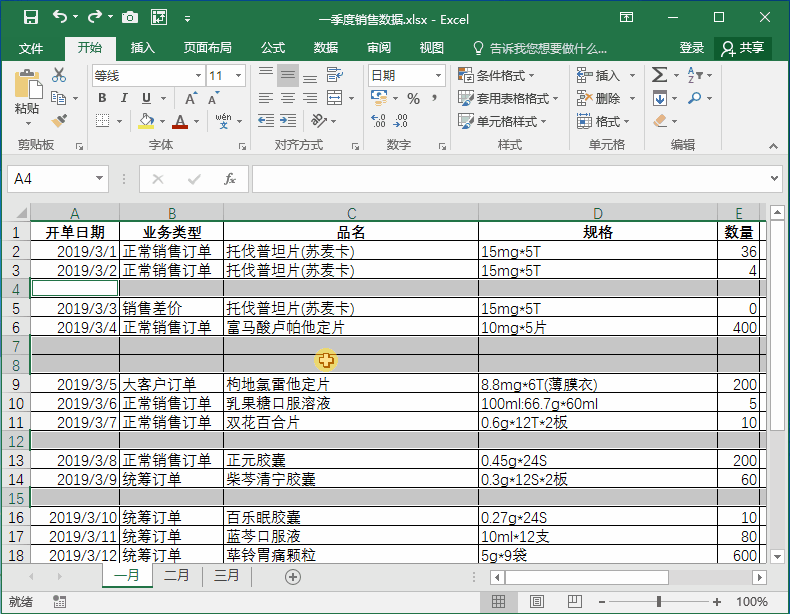The height and width of the screenshot is (614, 790).
Task: Click the text Orientation icon
Action: coord(319,121)
